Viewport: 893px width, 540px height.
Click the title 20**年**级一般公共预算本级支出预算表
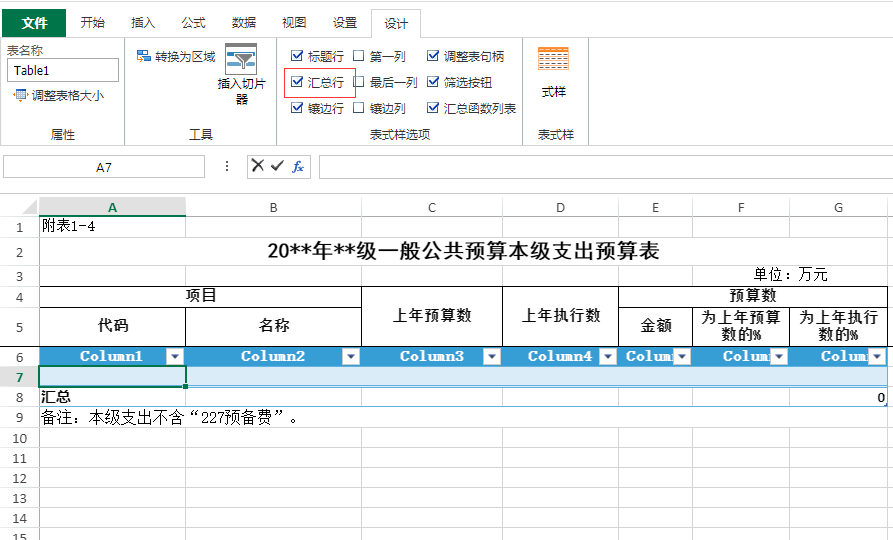click(x=463, y=251)
